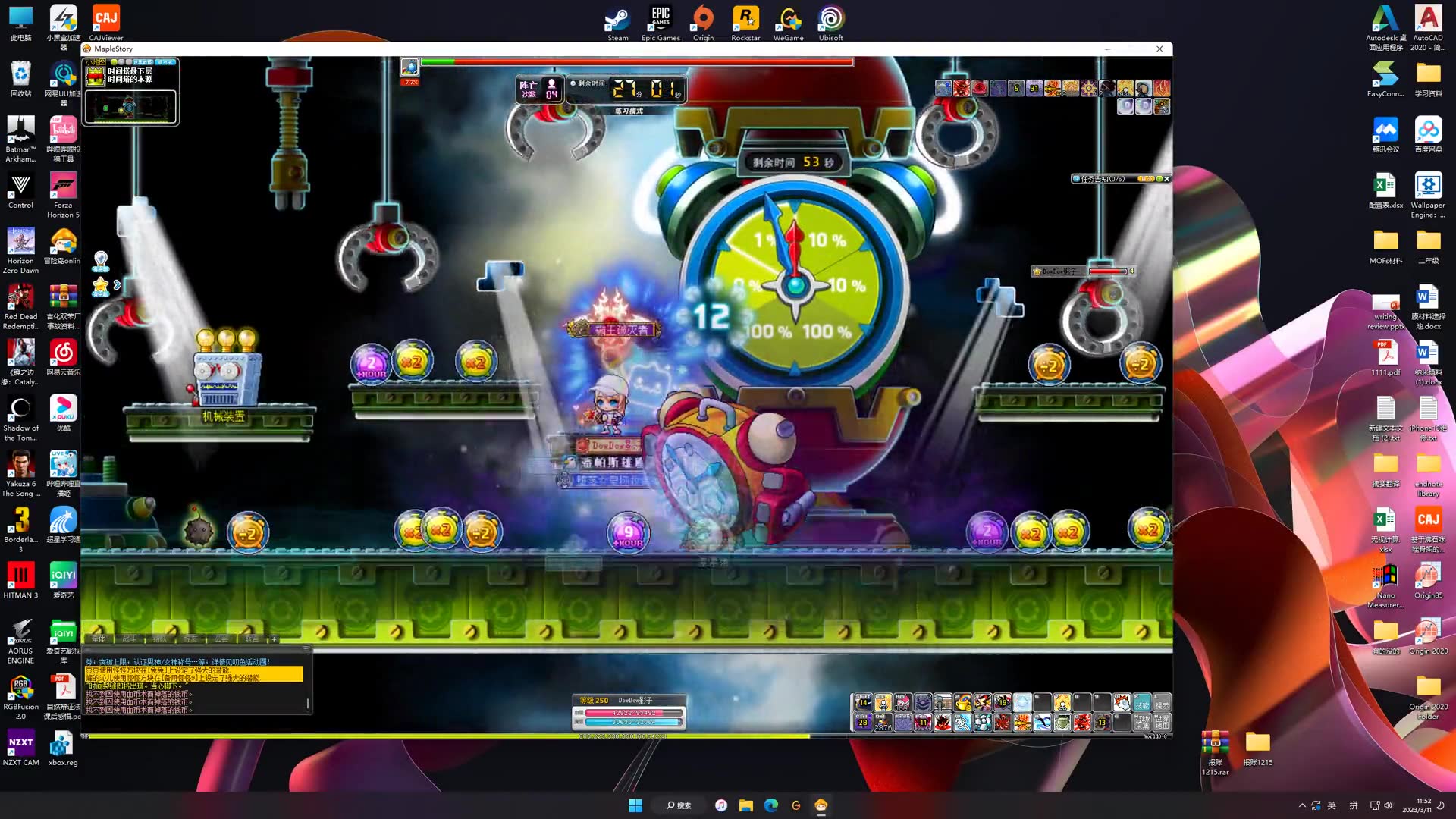Open Wallpaper Engine desktop shortcut
The image size is (1456, 819).
1428,195
